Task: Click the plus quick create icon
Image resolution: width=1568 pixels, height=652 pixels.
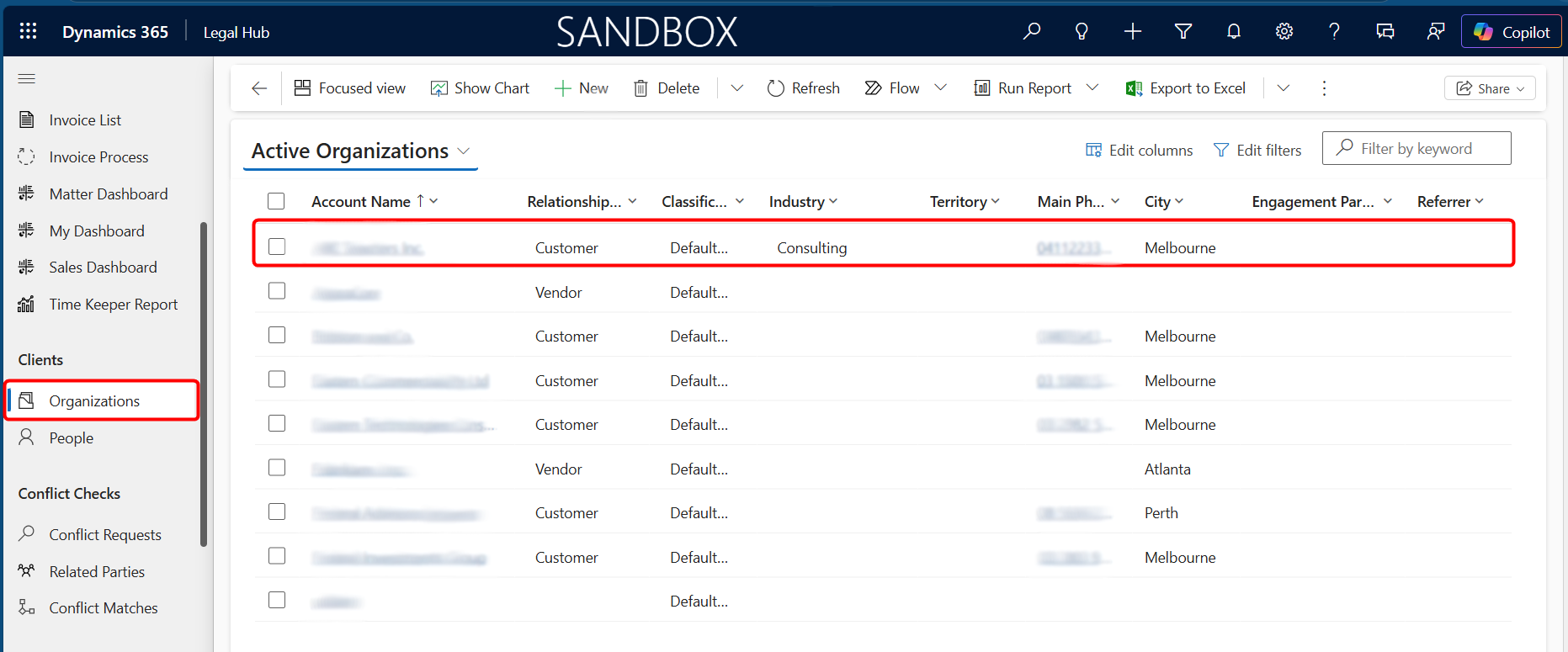Action: click(x=1133, y=32)
